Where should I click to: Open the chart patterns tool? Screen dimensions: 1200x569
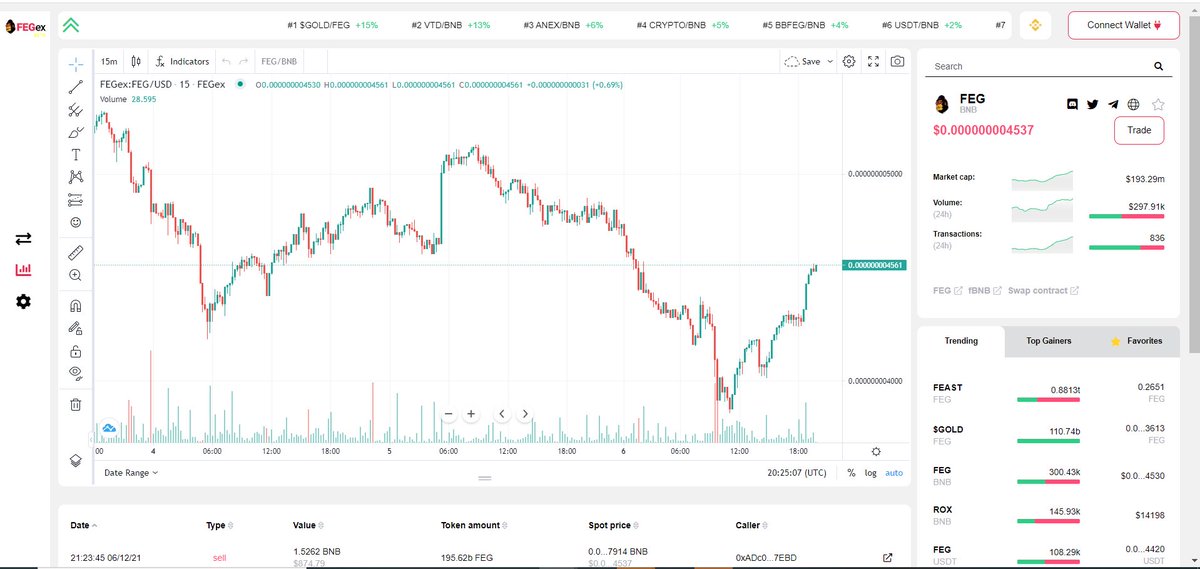point(75,176)
